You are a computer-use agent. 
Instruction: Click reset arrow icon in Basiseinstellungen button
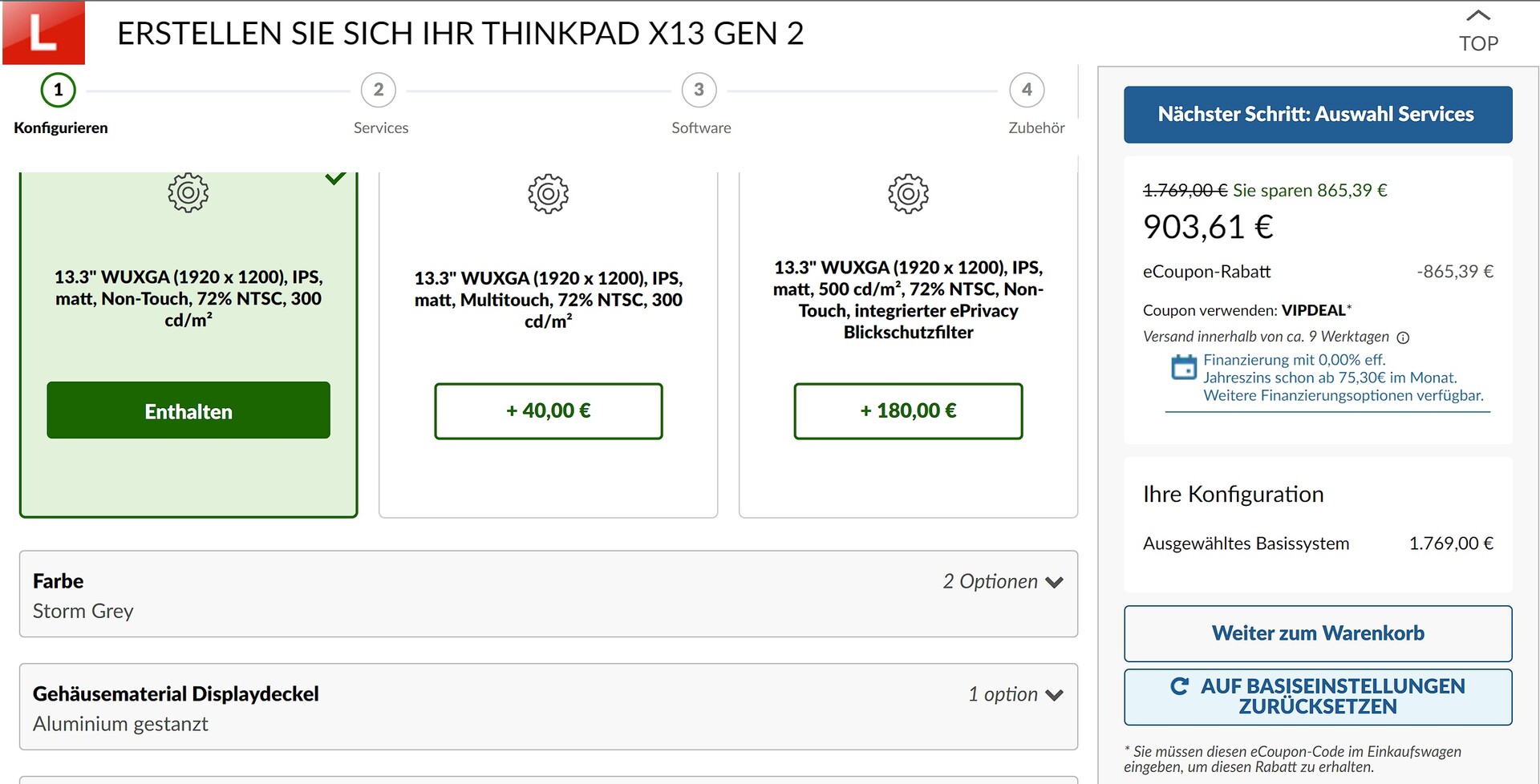click(1179, 686)
